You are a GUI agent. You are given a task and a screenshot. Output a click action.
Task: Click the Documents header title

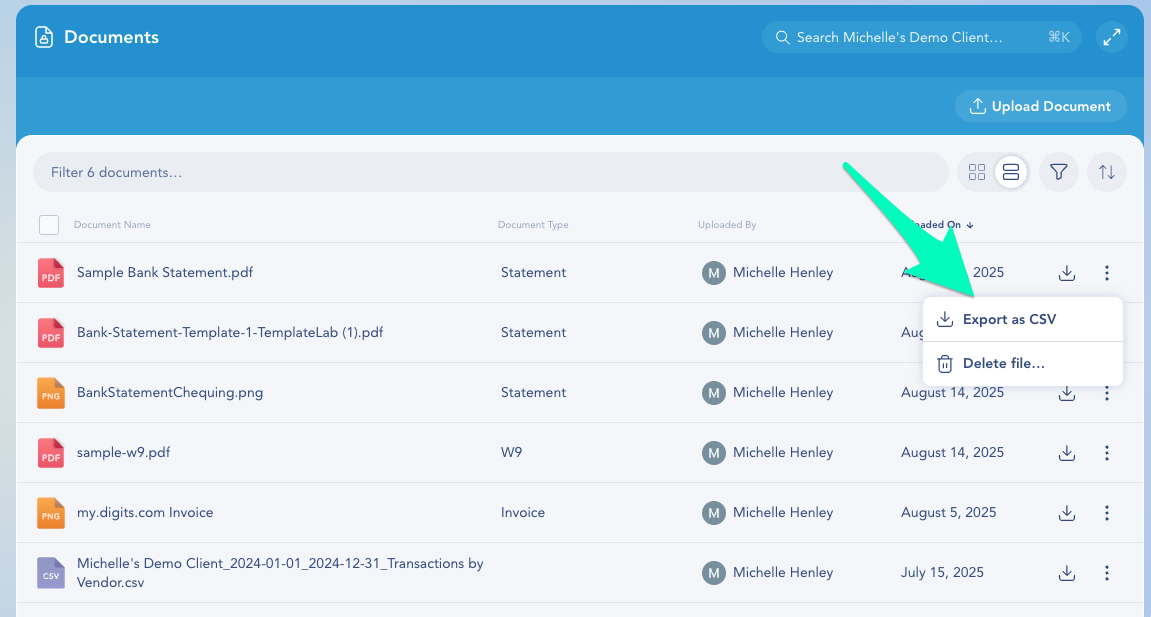tap(112, 37)
